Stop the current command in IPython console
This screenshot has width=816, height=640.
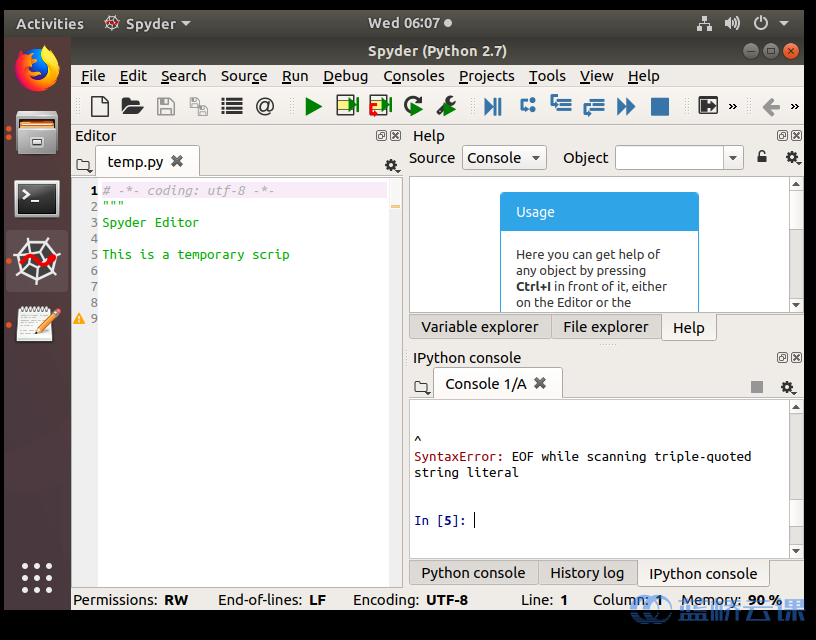click(x=757, y=387)
